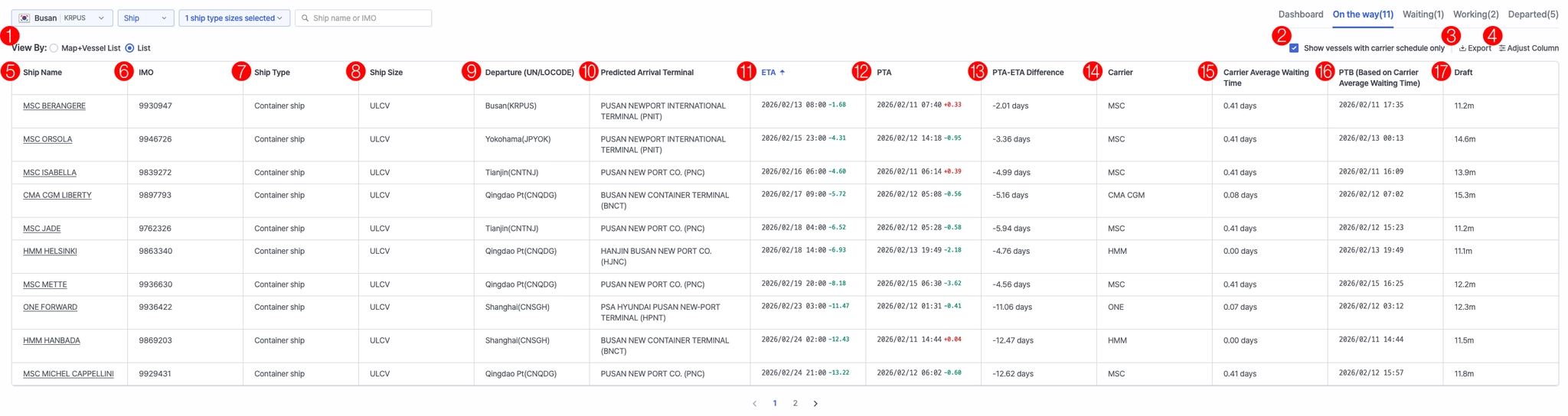Open ONE FORWARD ship link
Image resolution: width=1568 pixels, height=416 pixels.
[x=51, y=307]
